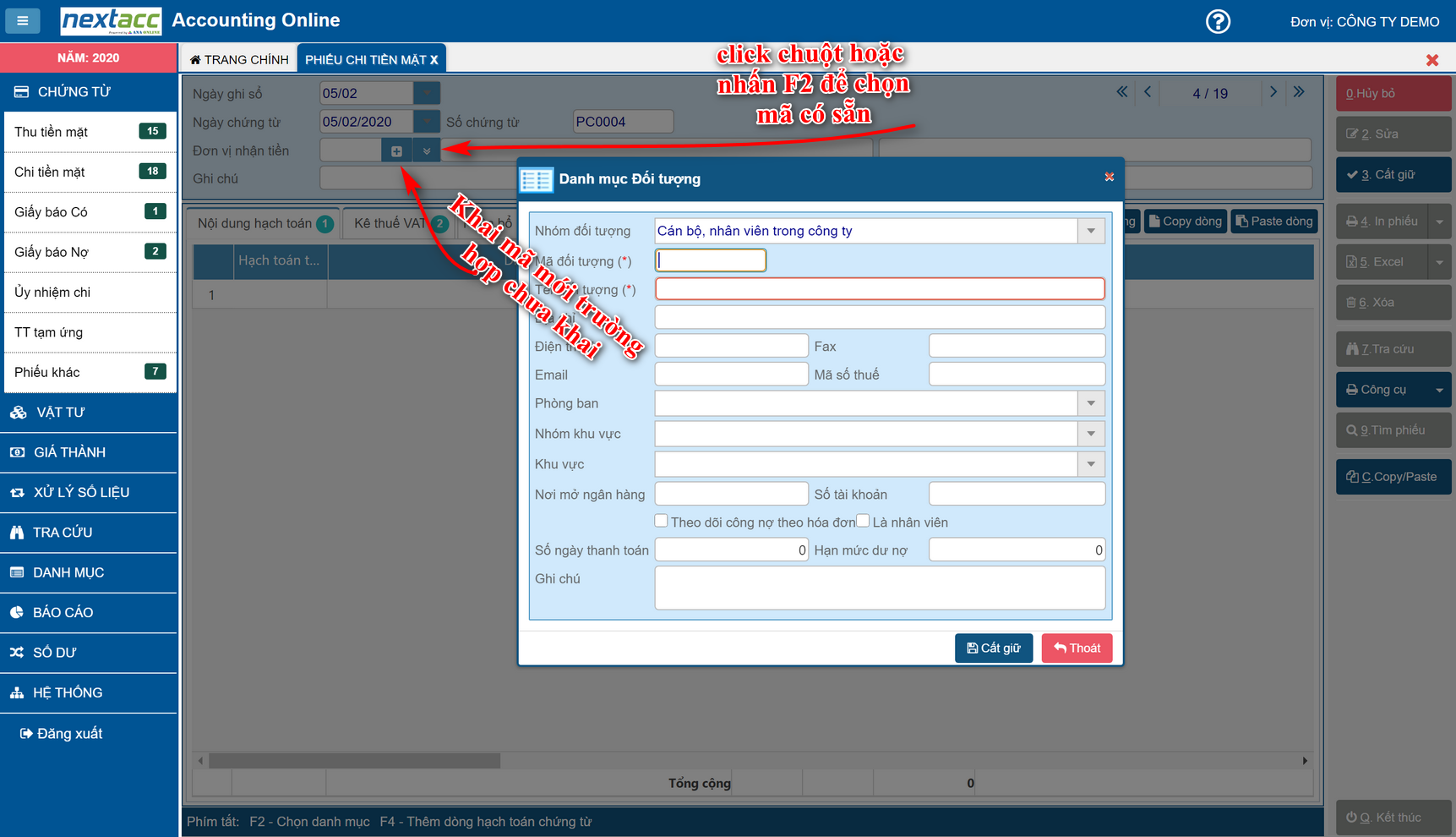This screenshot has height=837, width=1456.
Task: Click the hamburger menu icon
Action: click(x=23, y=20)
